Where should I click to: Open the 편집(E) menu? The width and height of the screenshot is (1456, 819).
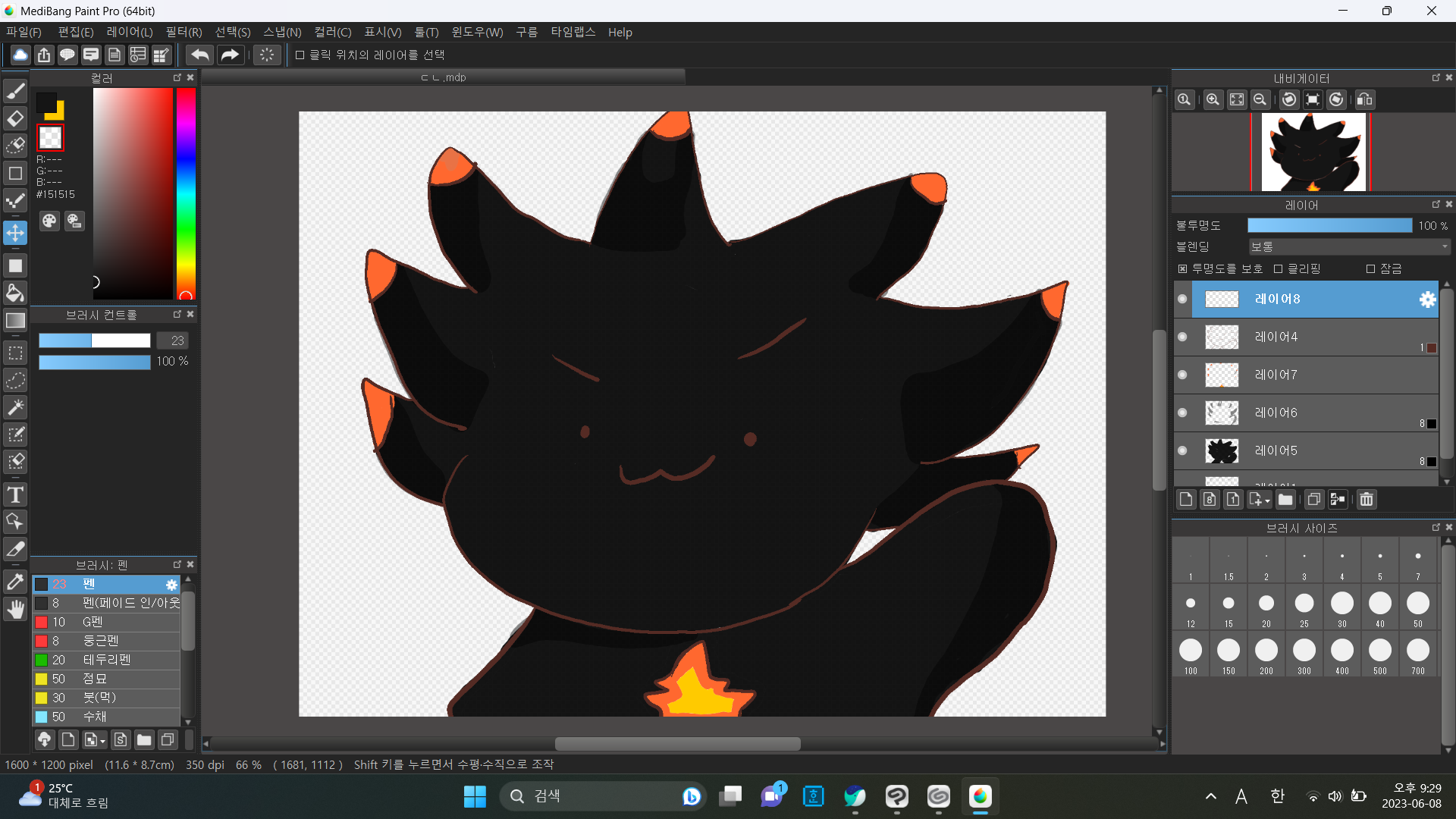[76, 32]
